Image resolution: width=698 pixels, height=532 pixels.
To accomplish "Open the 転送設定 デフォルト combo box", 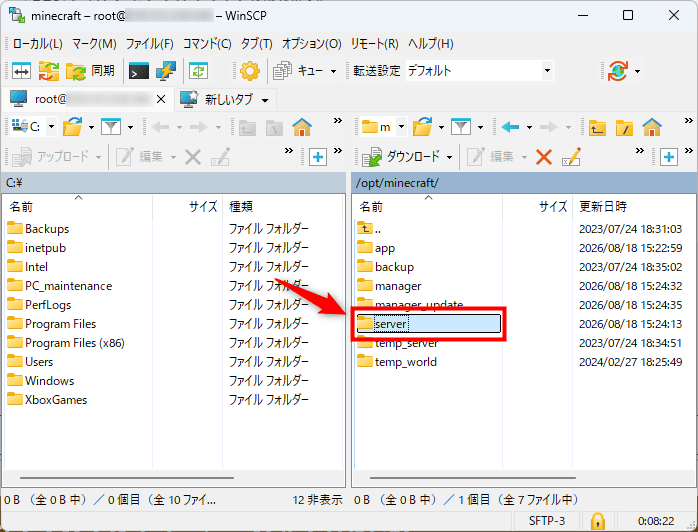I will point(479,71).
